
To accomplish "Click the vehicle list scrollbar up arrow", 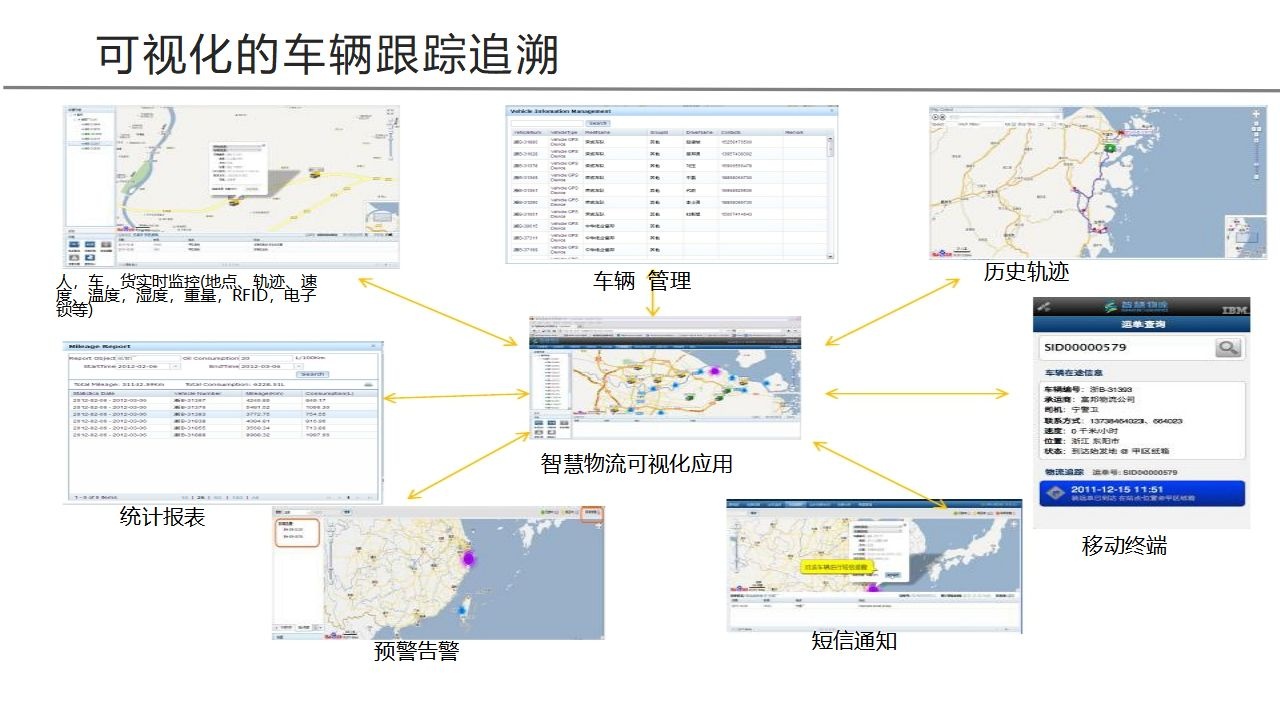I will pyautogui.click(x=829, y=140).
